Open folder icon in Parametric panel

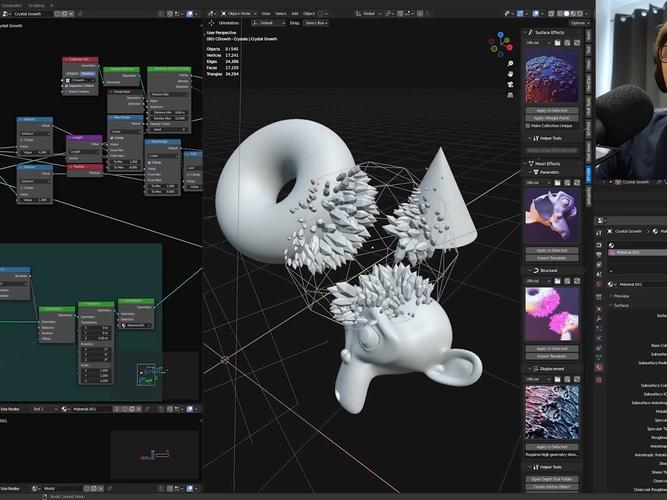coord(558,183)
